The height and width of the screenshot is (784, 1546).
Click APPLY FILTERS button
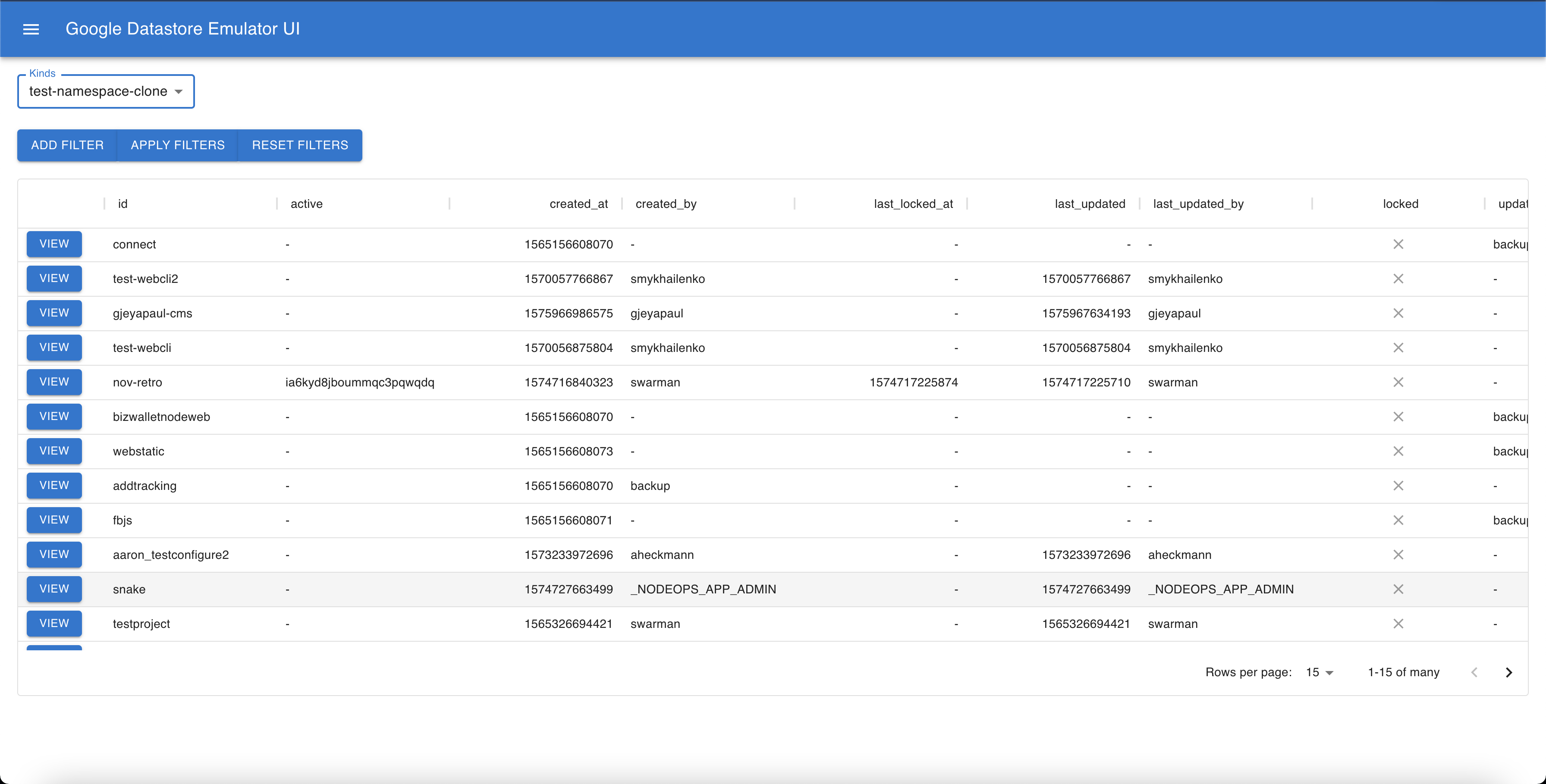[178, 145]
